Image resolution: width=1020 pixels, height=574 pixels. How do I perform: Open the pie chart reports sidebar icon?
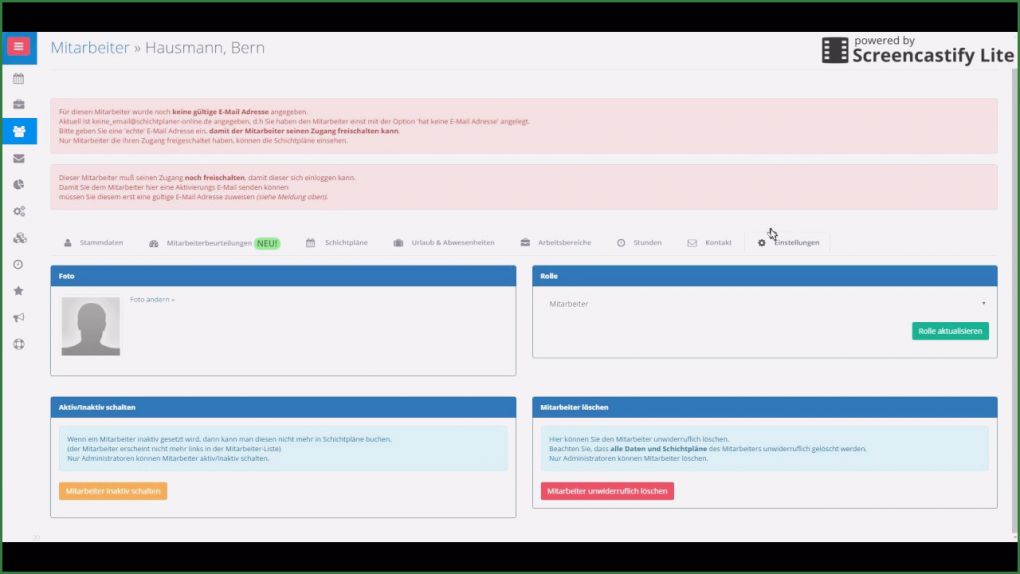click(x=18, y=185)
